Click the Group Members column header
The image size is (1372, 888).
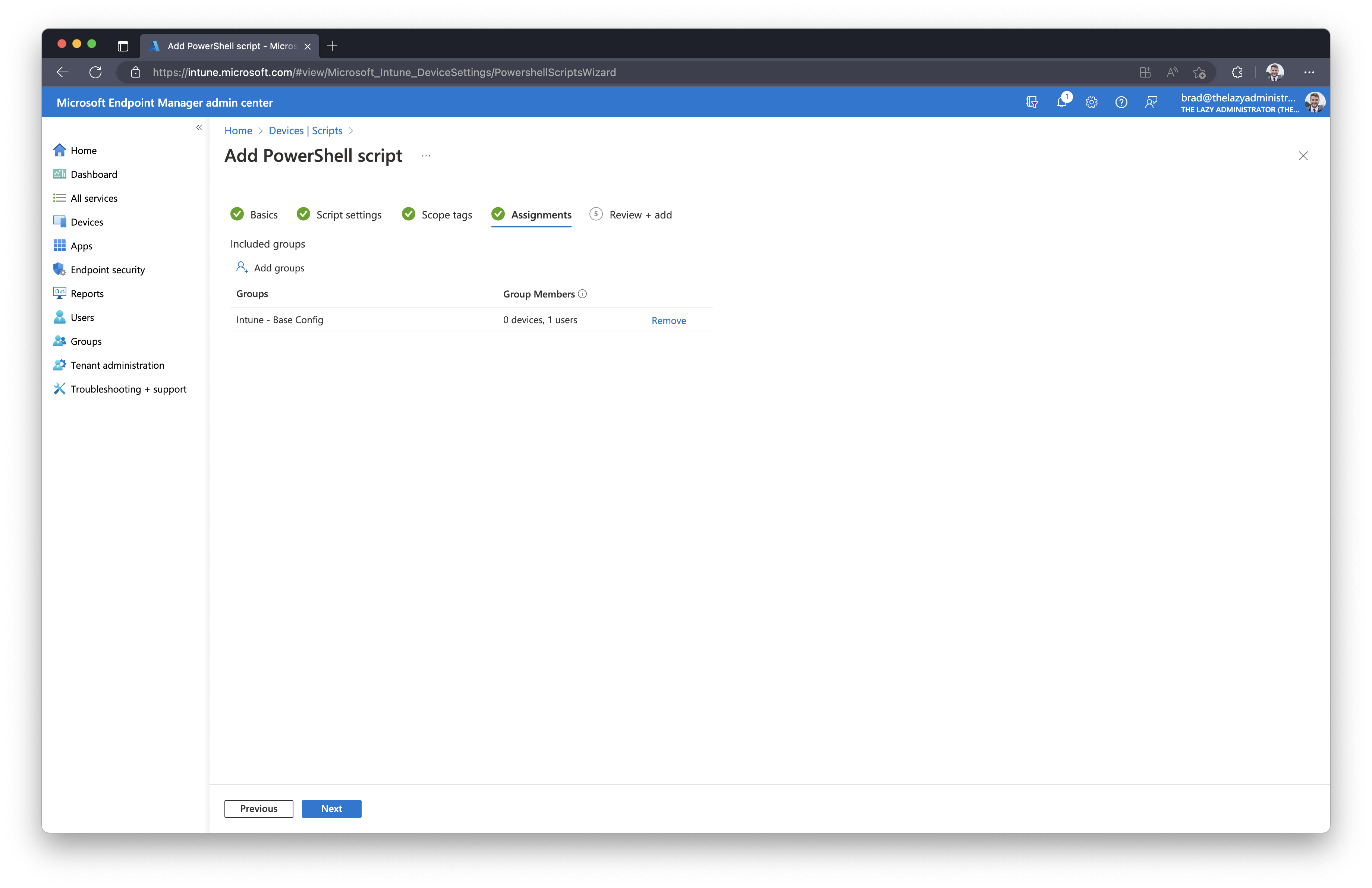[x=539, y=294]
